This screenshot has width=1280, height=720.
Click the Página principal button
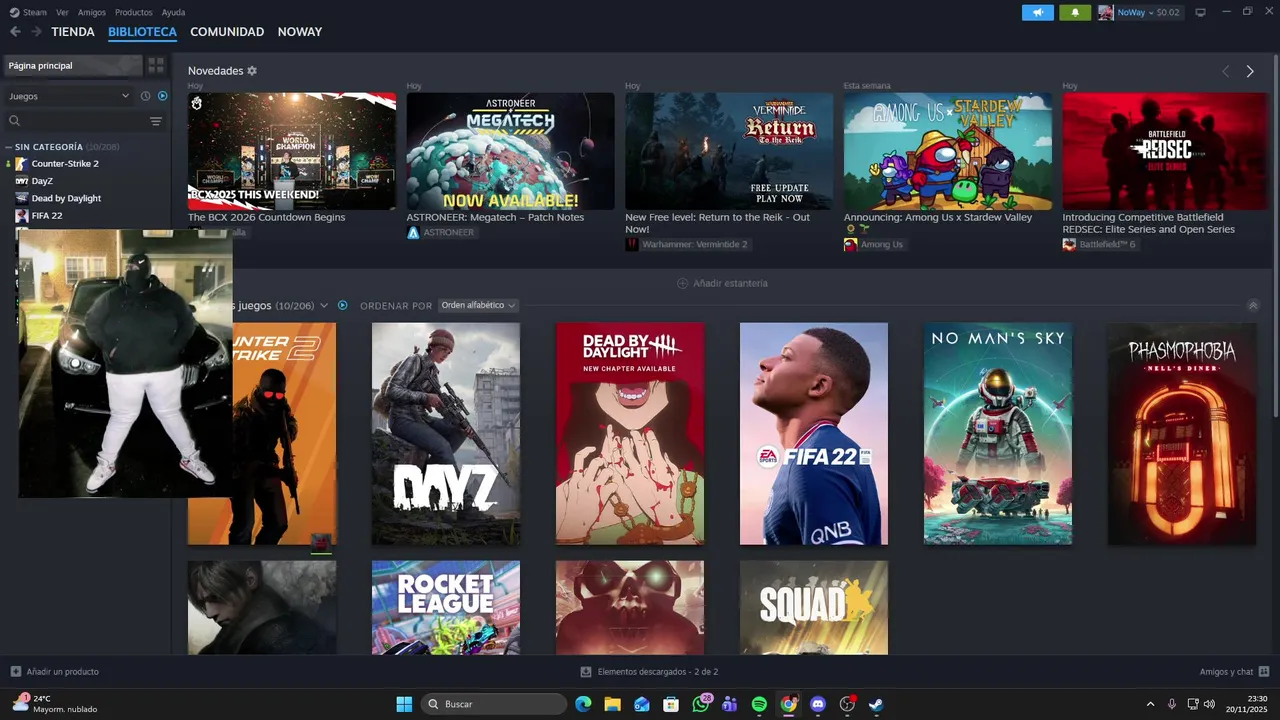tap(73, 66)
